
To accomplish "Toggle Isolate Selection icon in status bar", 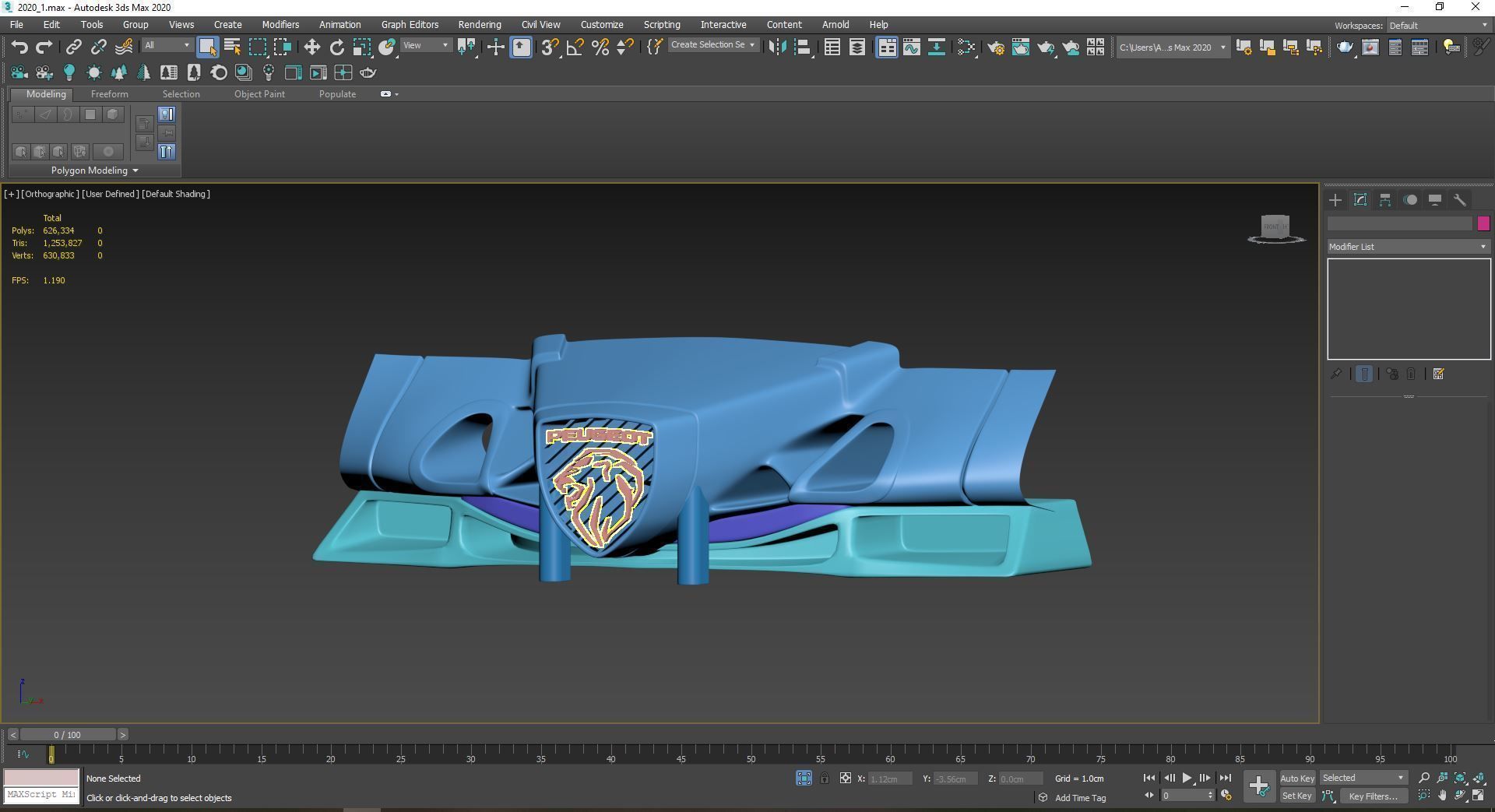I will 804,779.
